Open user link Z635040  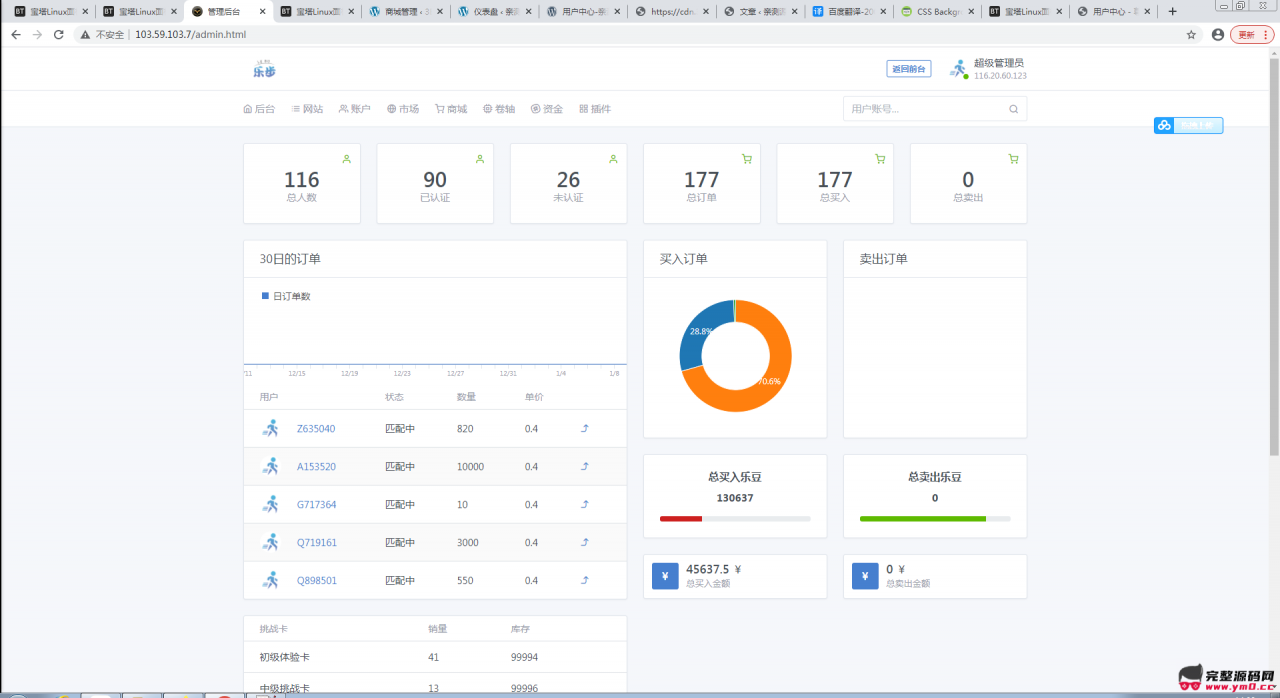click(316, 429)
